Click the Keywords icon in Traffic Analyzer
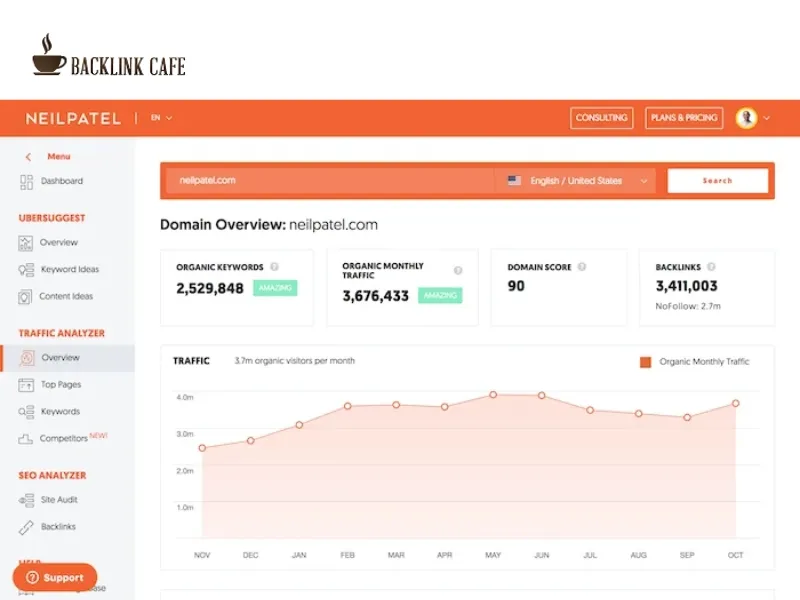Image resolution: width=800 pixels, height=600 pixels. point(26,412)
